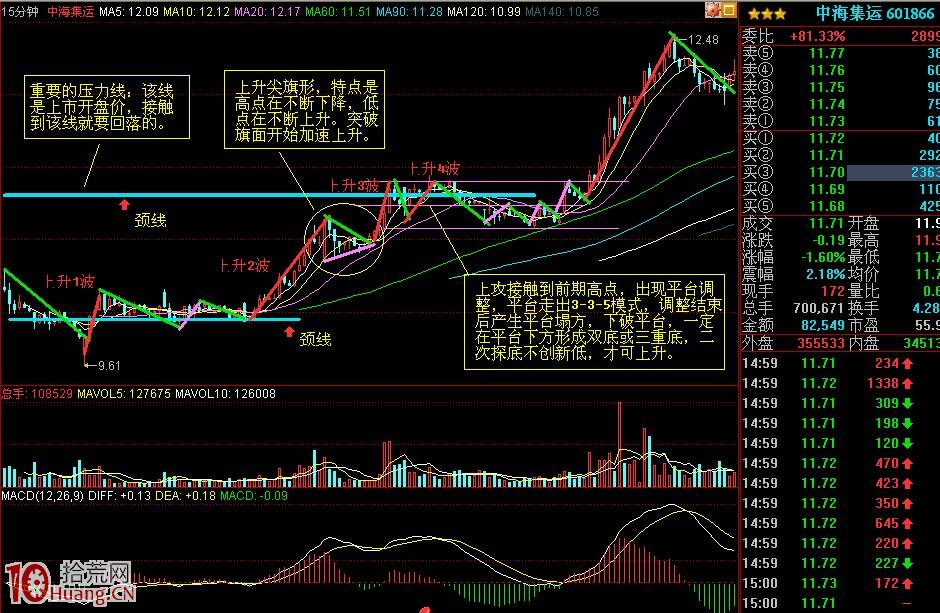The image size is (940, 613).
Task: Click the MA90: 11.28 indicator label
Action: [409, 11]
